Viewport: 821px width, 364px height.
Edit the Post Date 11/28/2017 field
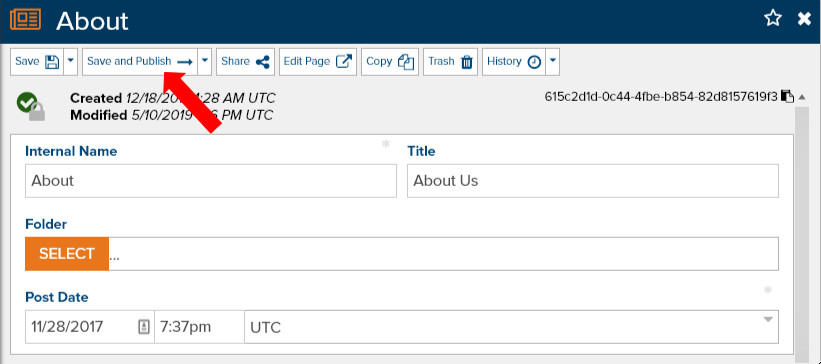(90, 327)
